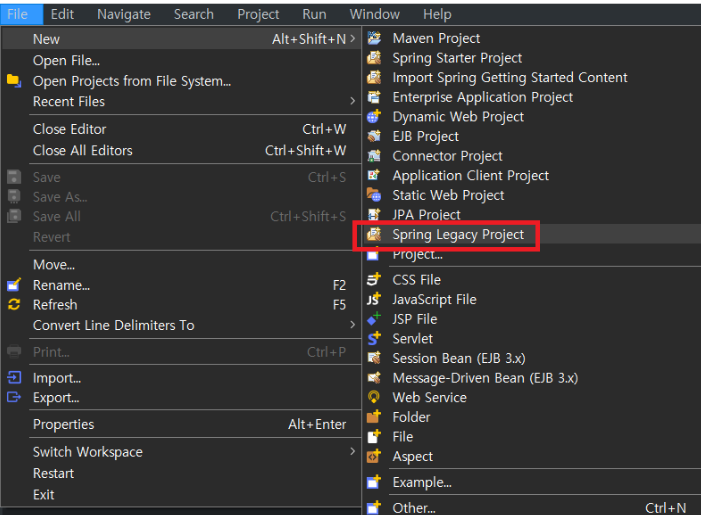Image resolution: width=701 pixels, height=515 pixels.
Task: Click the Connector Project icon
Action: point(374,156)
